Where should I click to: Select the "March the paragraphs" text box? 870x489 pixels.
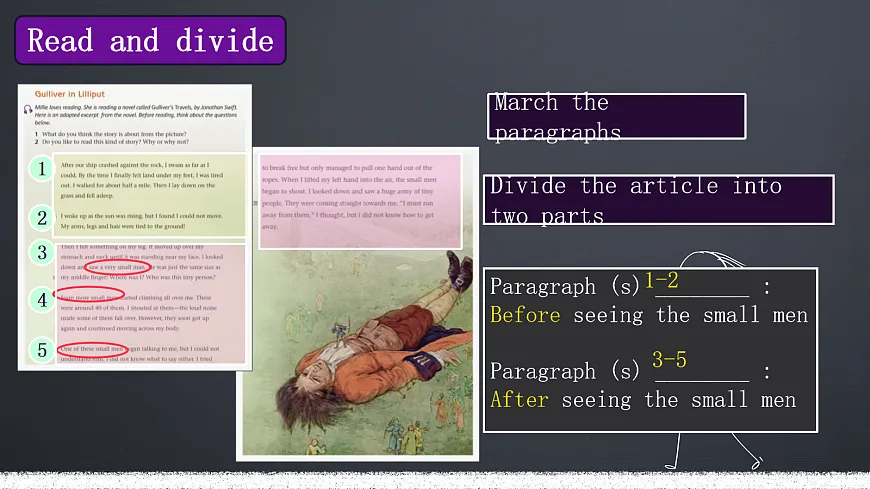pos(618,117)
